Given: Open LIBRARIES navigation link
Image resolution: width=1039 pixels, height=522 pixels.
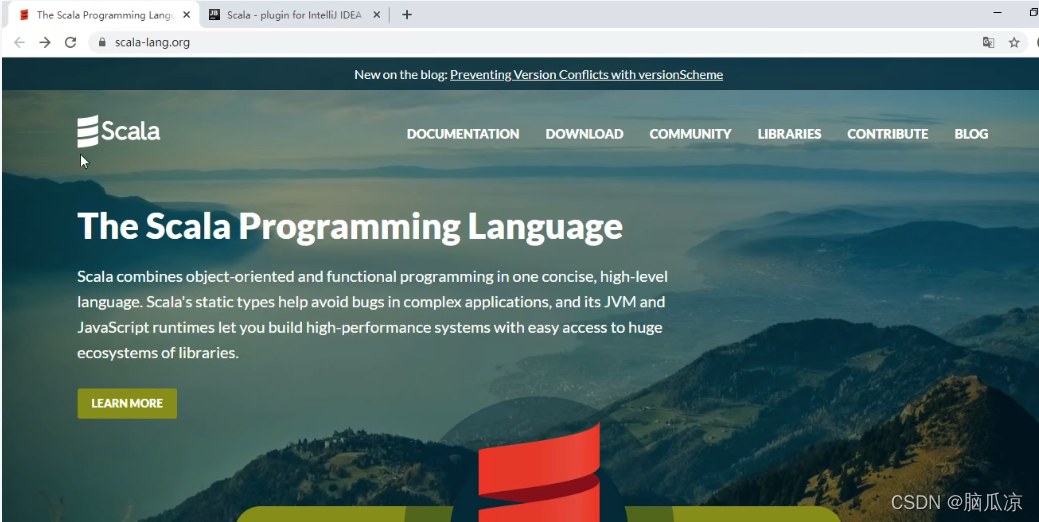Looking at the screenshot, I should [x=789, y=134].
